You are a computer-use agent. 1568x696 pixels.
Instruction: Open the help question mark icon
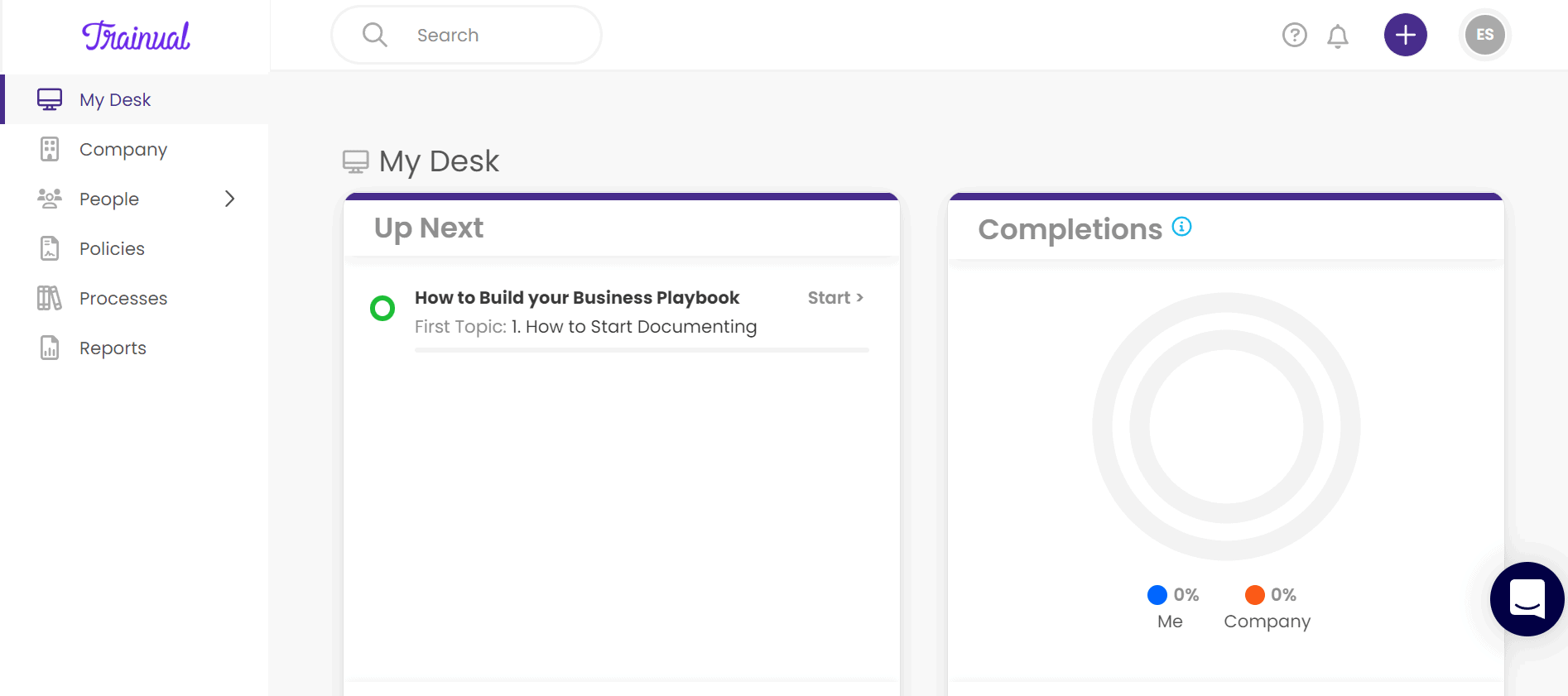click(1294, 35)
